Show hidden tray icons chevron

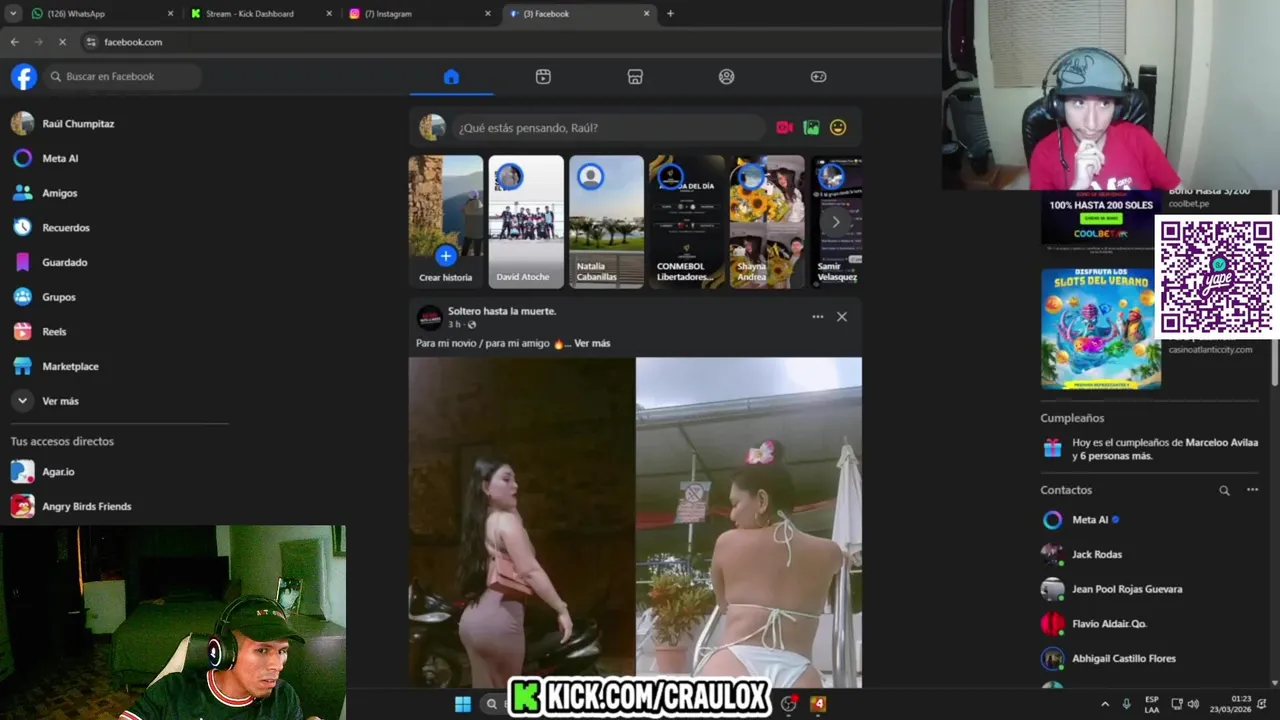tap(1105, 704)
